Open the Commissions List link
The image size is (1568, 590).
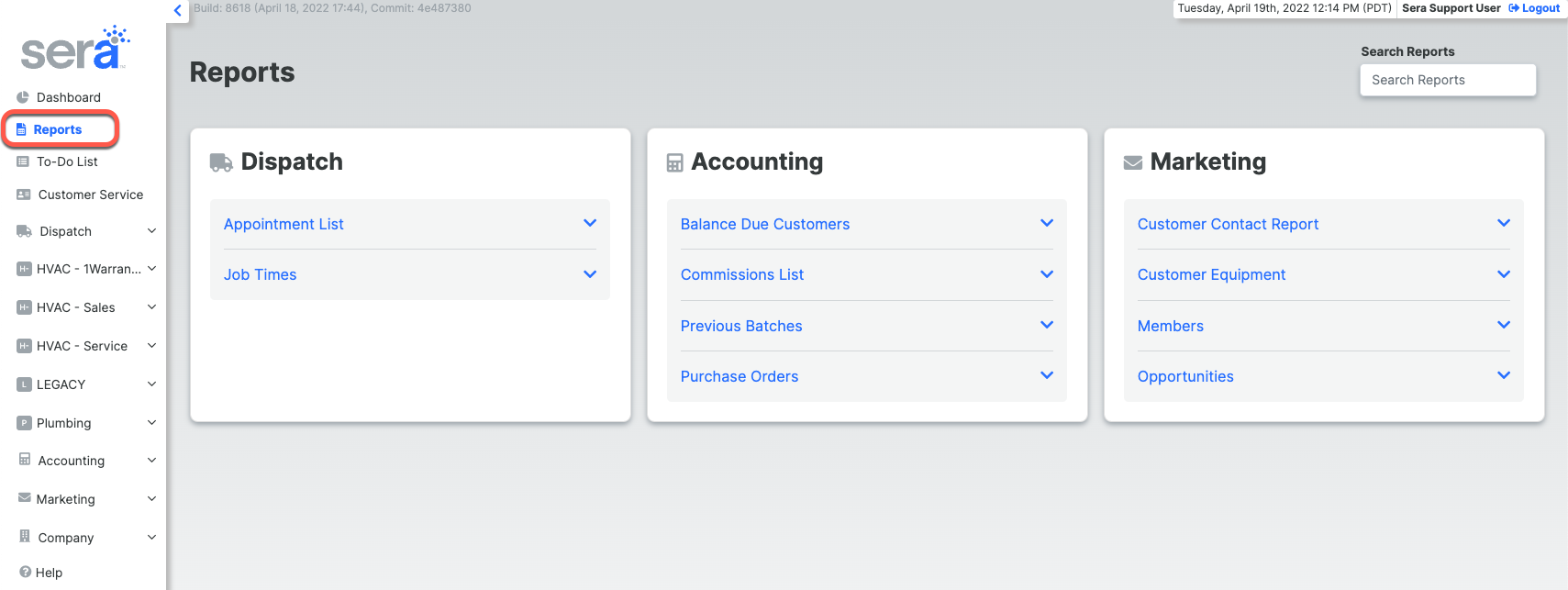click(741, 274)
